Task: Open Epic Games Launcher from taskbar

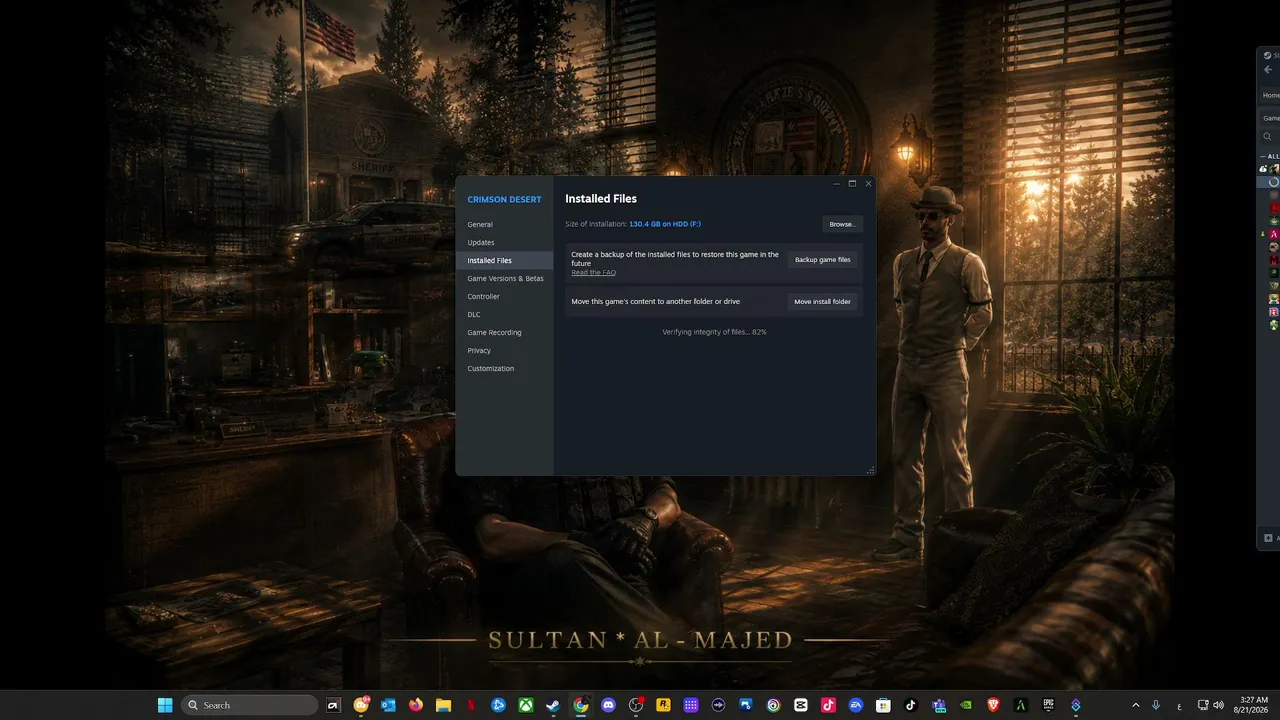Action: pyautogui.click(x=1048, y=705)
